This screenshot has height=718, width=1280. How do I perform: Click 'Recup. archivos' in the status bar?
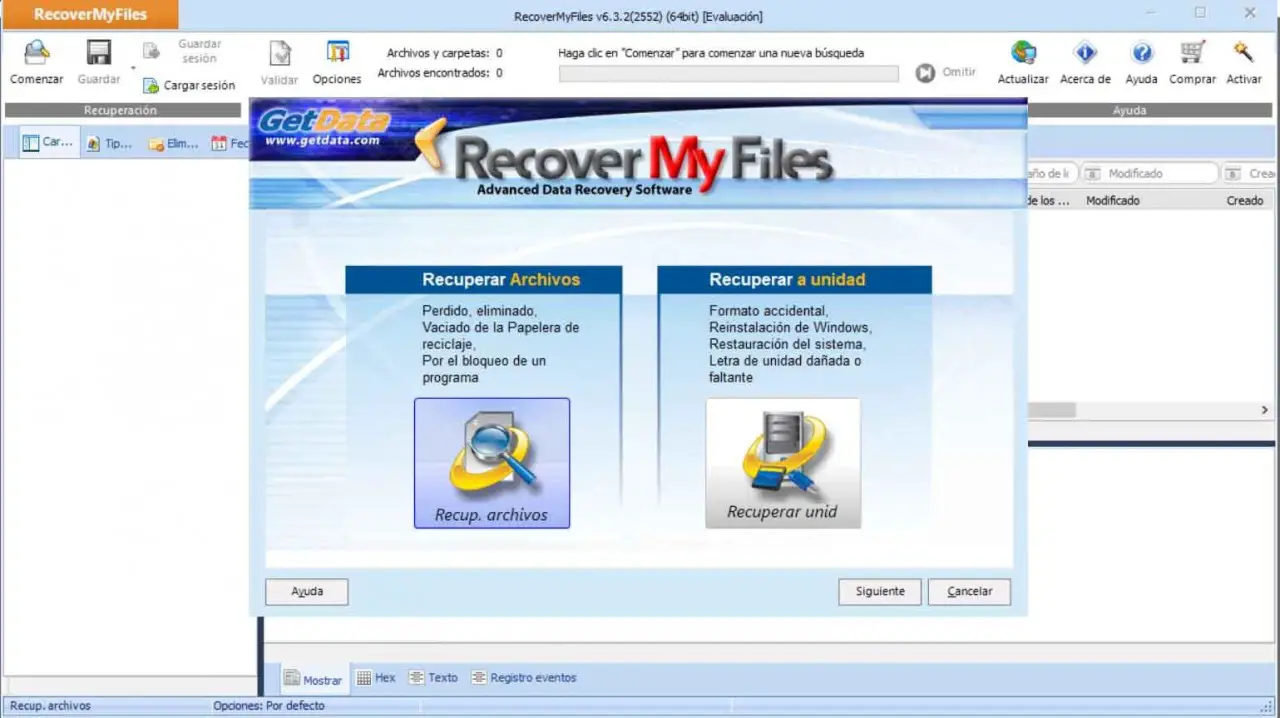tap(50, 706)
